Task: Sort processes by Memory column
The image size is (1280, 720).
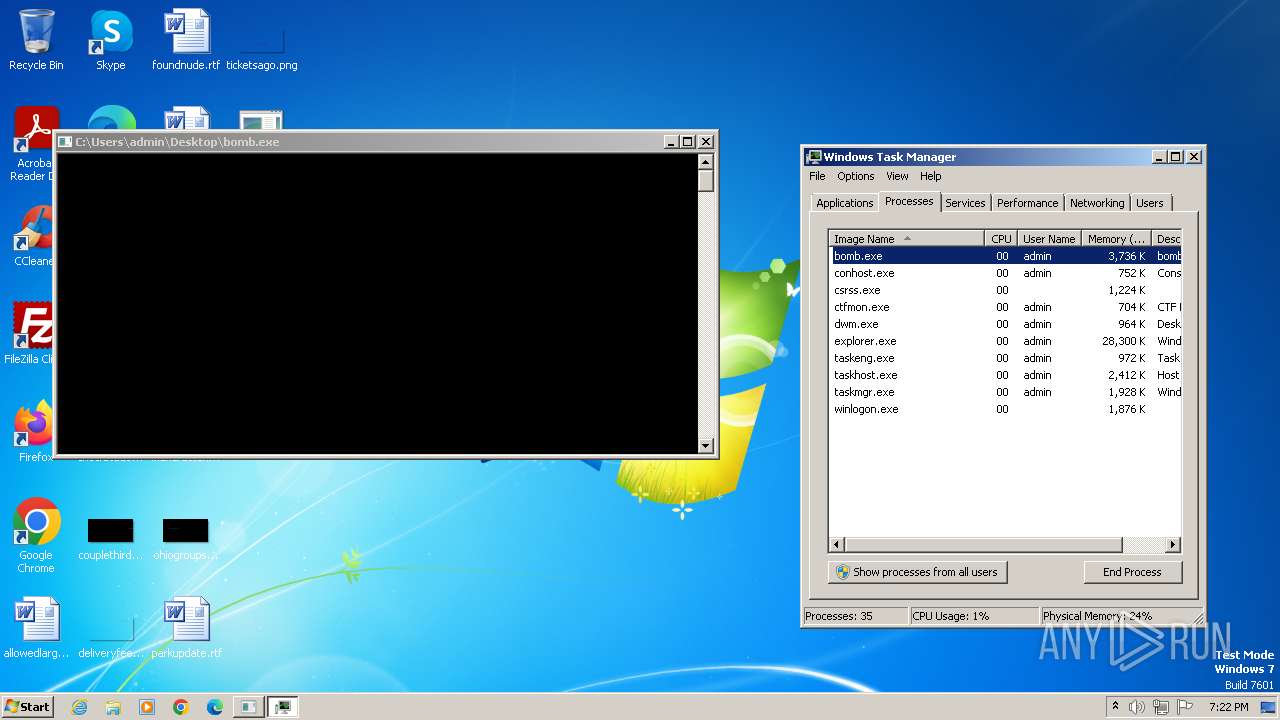Action: click(x=1116, y=239)
